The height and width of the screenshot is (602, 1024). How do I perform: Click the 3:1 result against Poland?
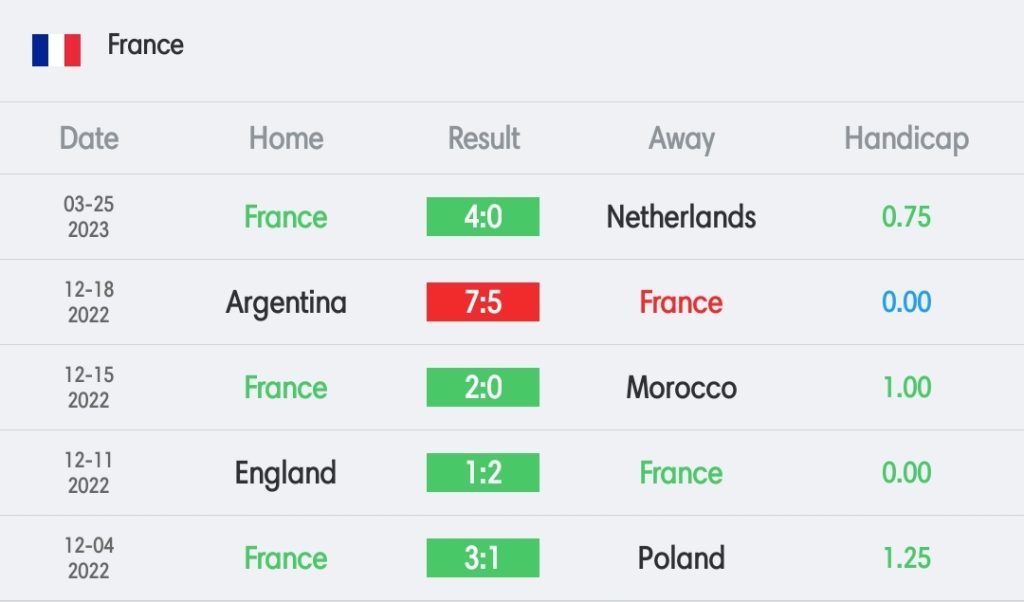click(x=483, y=558)
